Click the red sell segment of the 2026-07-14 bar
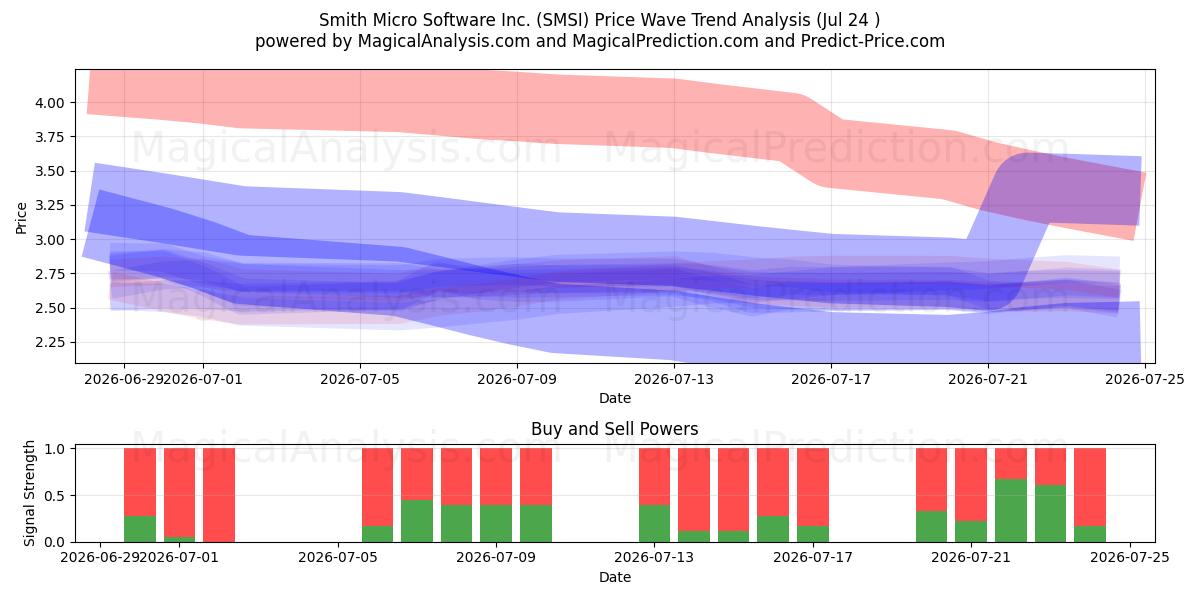 (694, 490)
